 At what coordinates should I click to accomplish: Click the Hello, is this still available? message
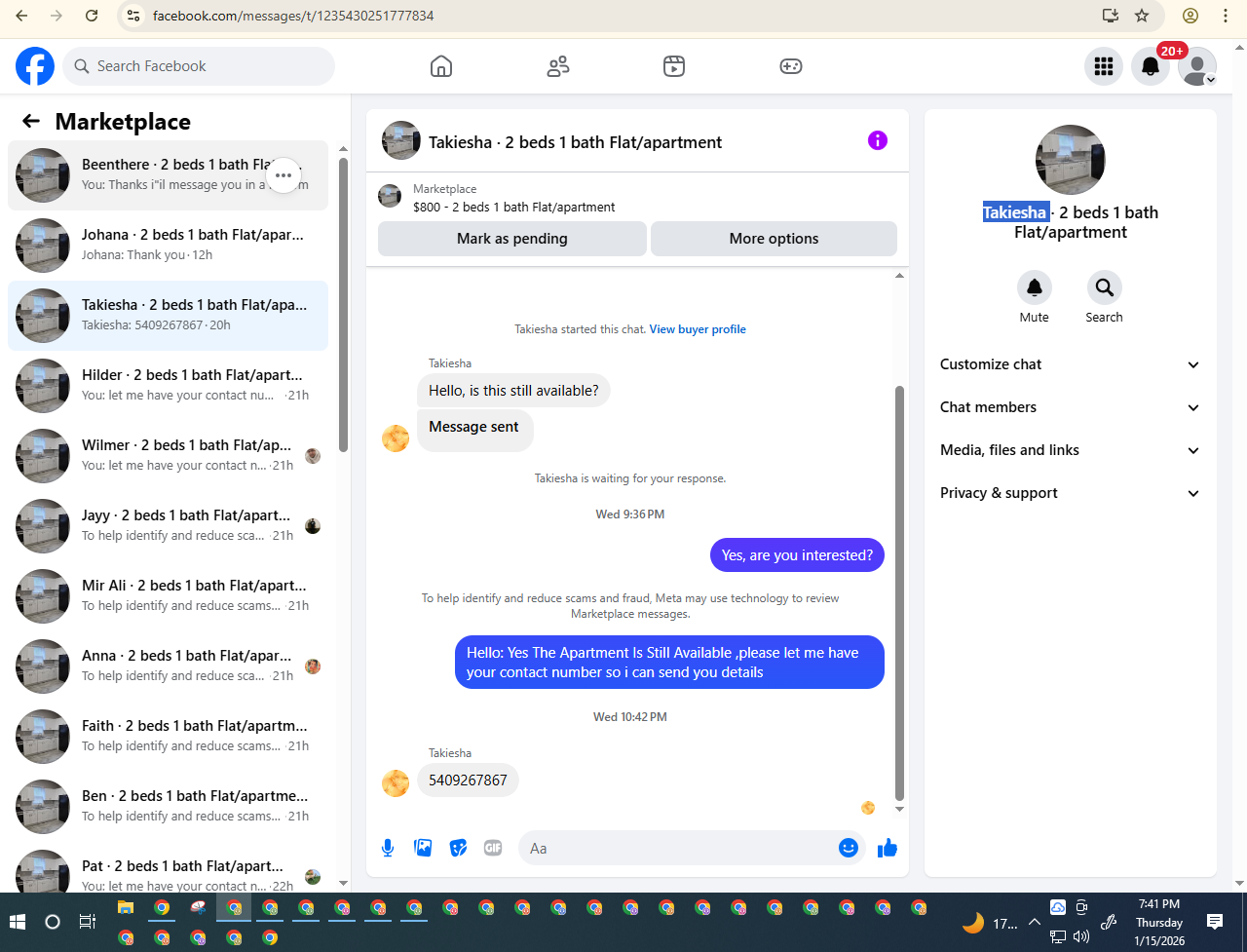pyautogui.click(x=513, y=391)
